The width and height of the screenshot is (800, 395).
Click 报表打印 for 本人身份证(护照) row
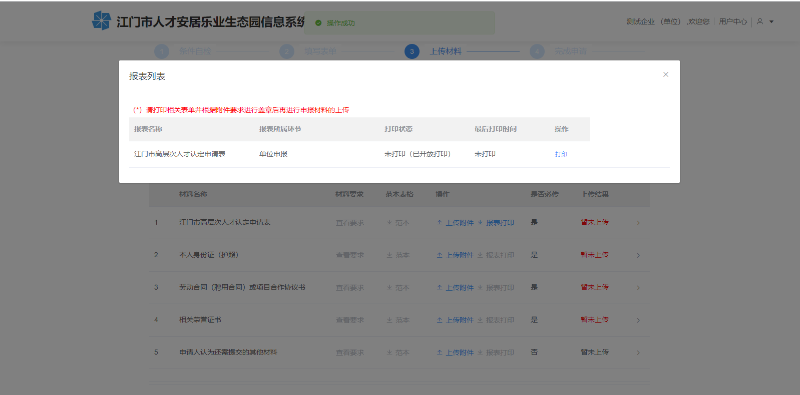[495, 255]
